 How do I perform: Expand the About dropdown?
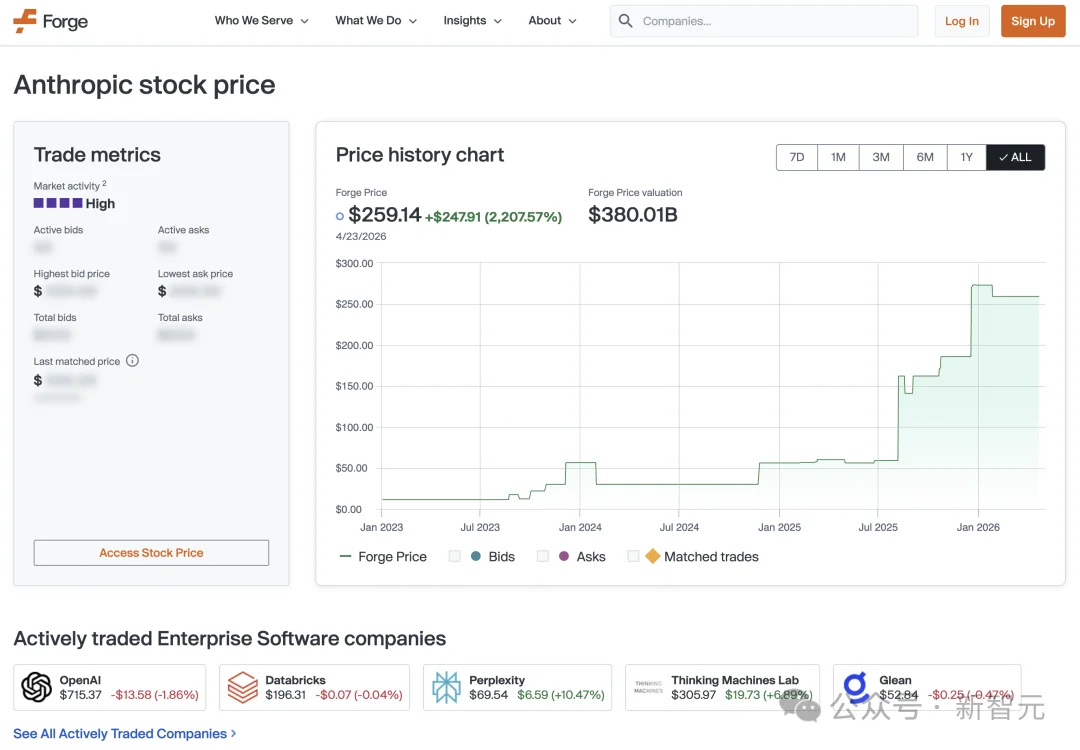point(551,20)
